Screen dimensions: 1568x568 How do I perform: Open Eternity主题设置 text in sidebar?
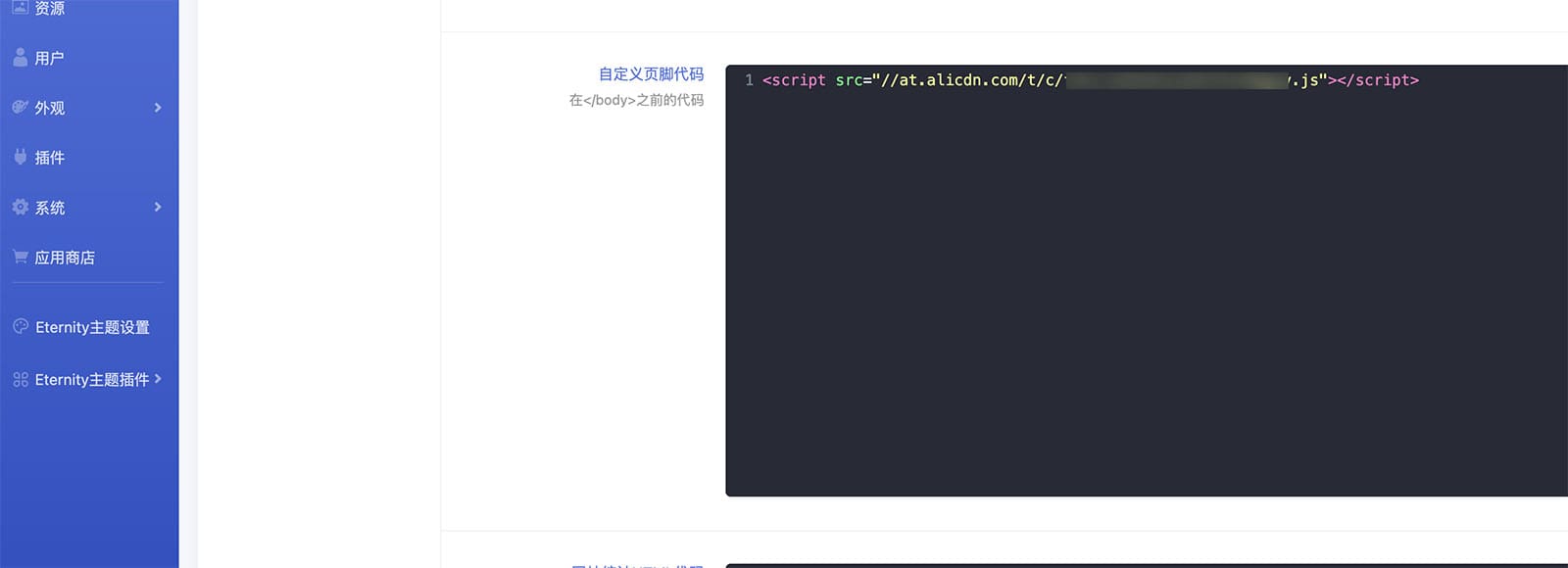click(x=92, y=327)
